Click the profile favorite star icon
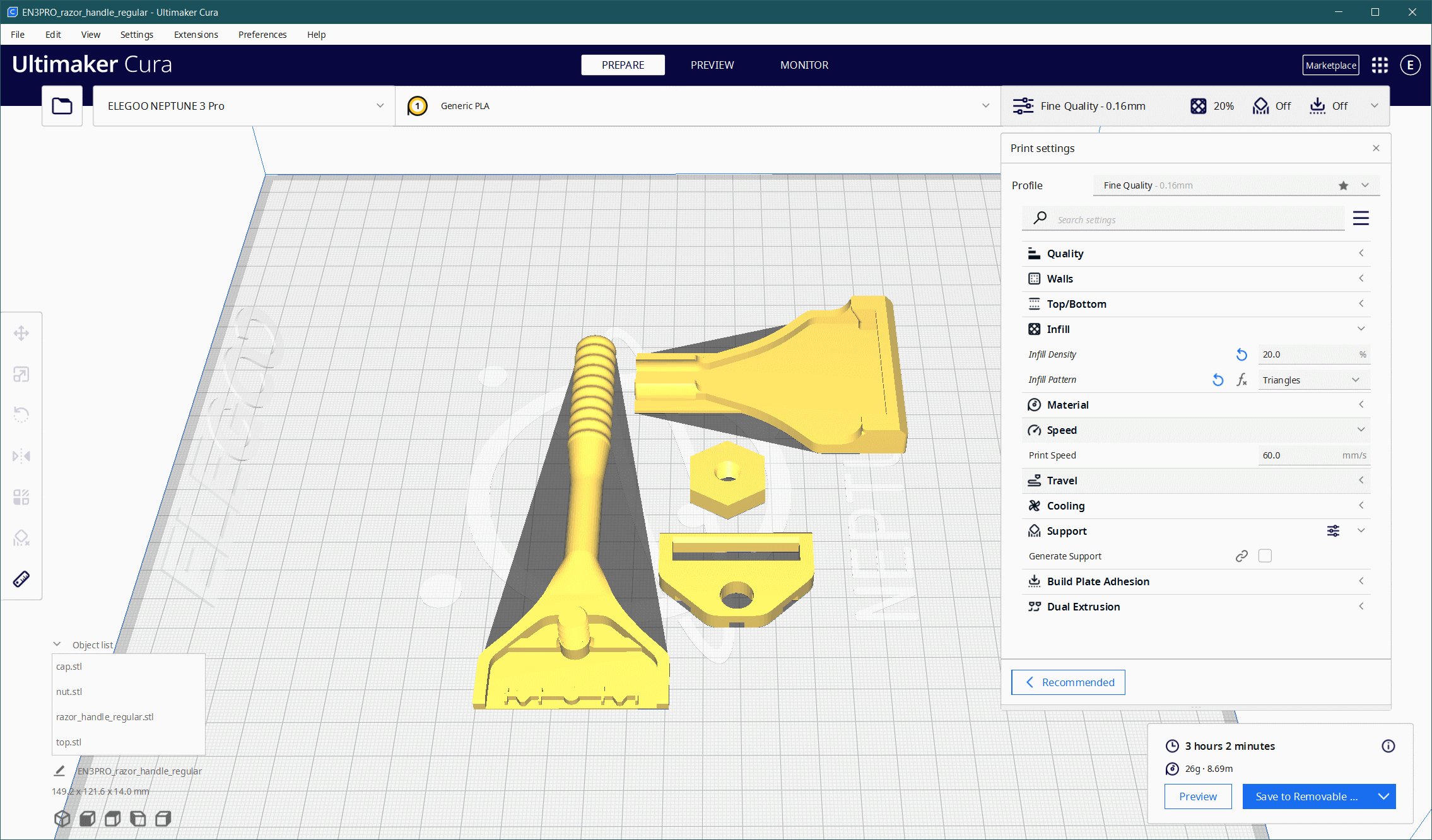The height and width of the screenshot is (840, 1432). tap(1343, 185)
